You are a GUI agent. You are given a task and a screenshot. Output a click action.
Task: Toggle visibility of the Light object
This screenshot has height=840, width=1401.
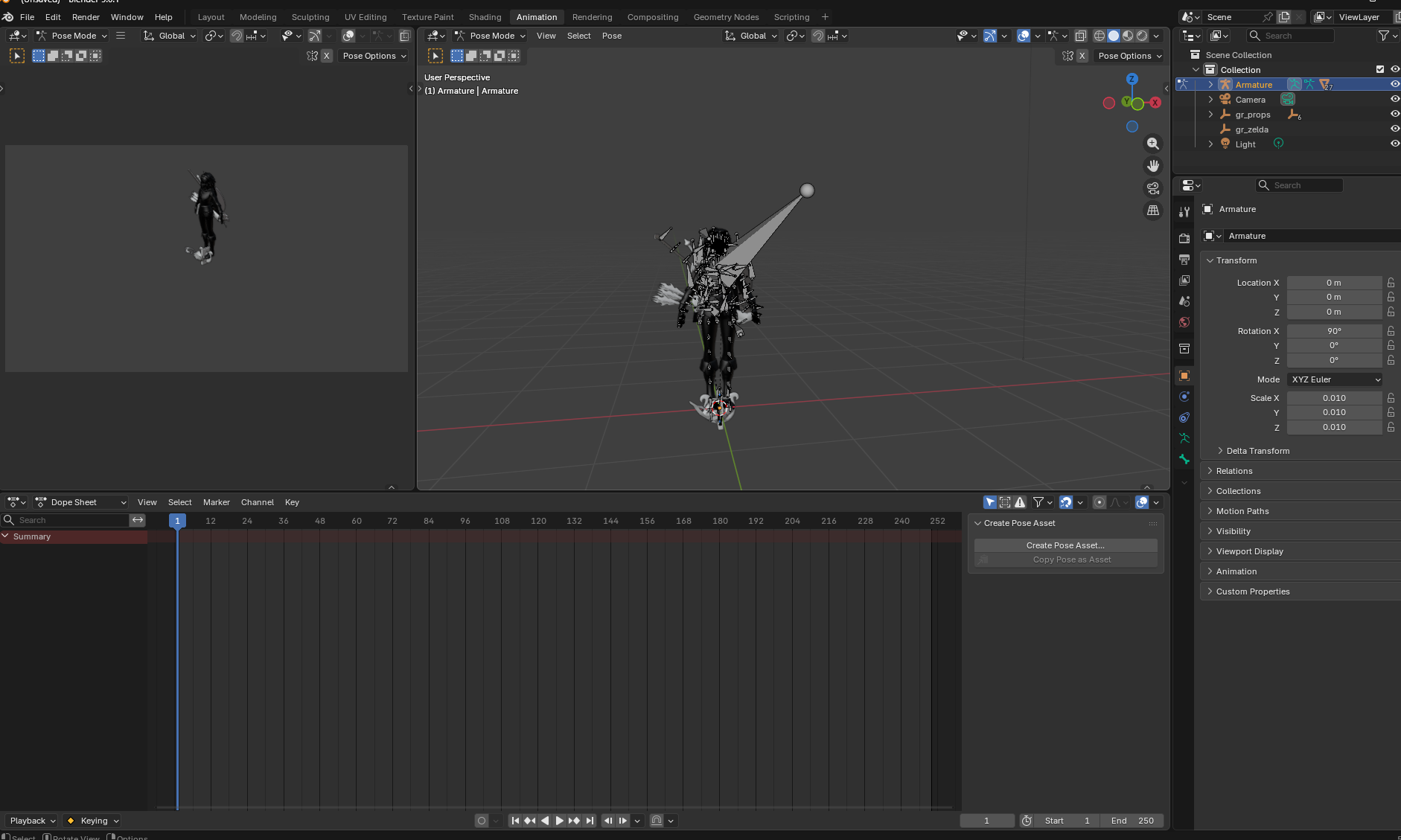coord(1394,144)
